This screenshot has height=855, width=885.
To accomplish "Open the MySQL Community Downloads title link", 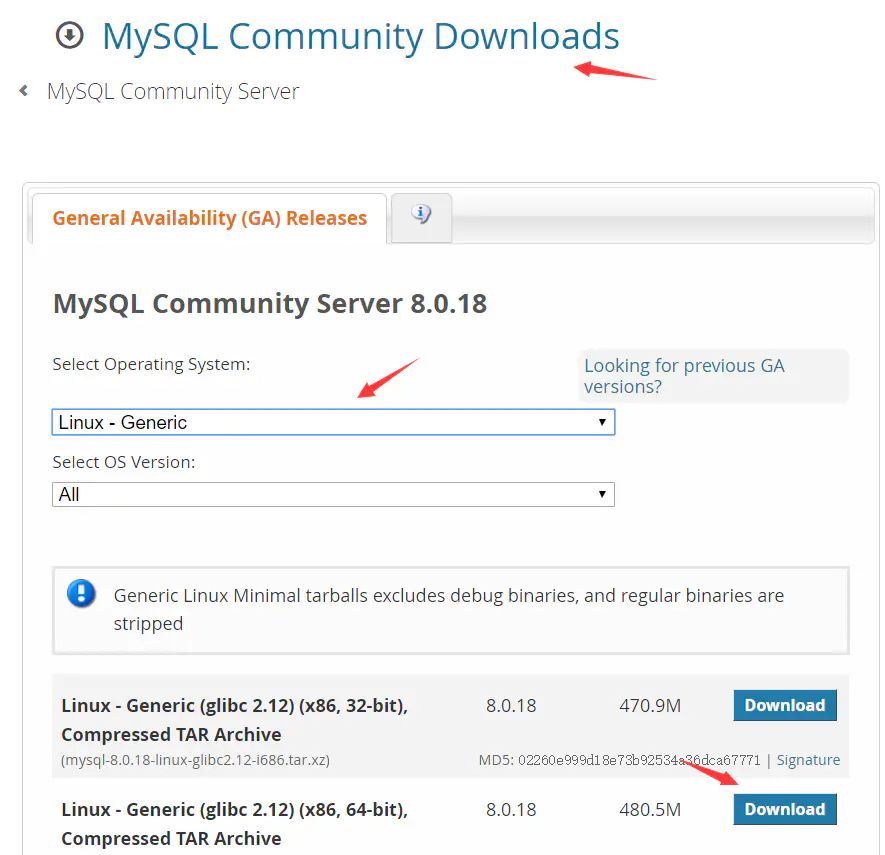I will tap(361, 38).
